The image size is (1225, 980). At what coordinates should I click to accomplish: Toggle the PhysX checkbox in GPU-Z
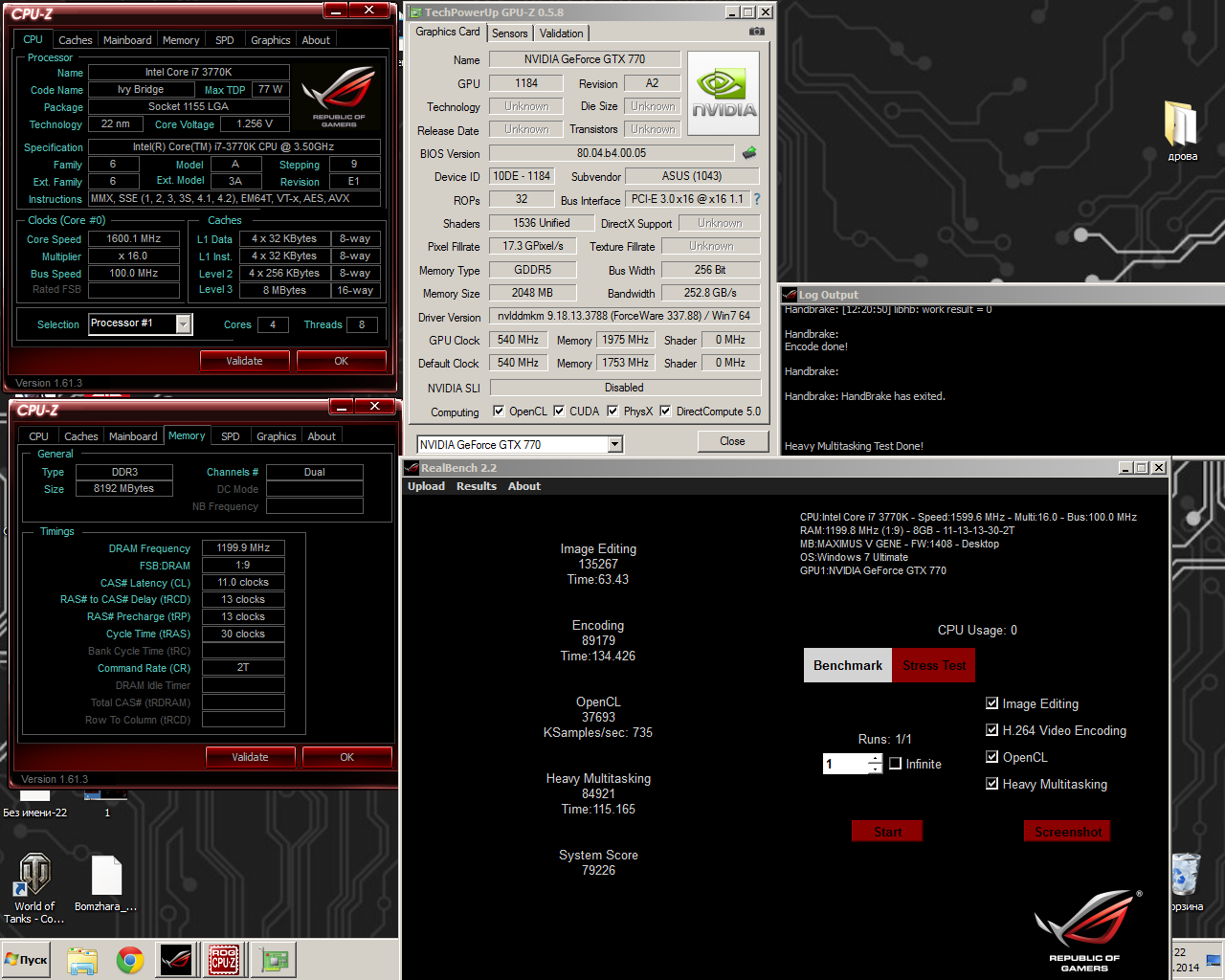click(612, 412)
